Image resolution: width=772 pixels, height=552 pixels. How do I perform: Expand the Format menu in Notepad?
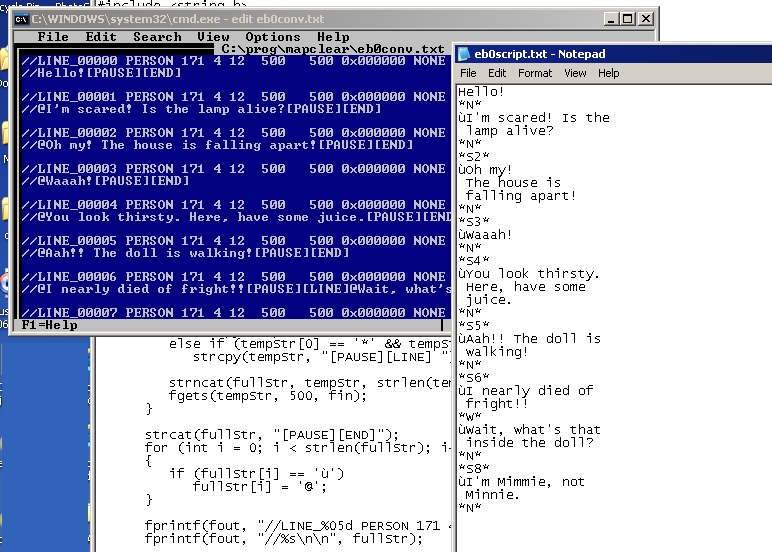pyautogui.click(x=535, y=73)
